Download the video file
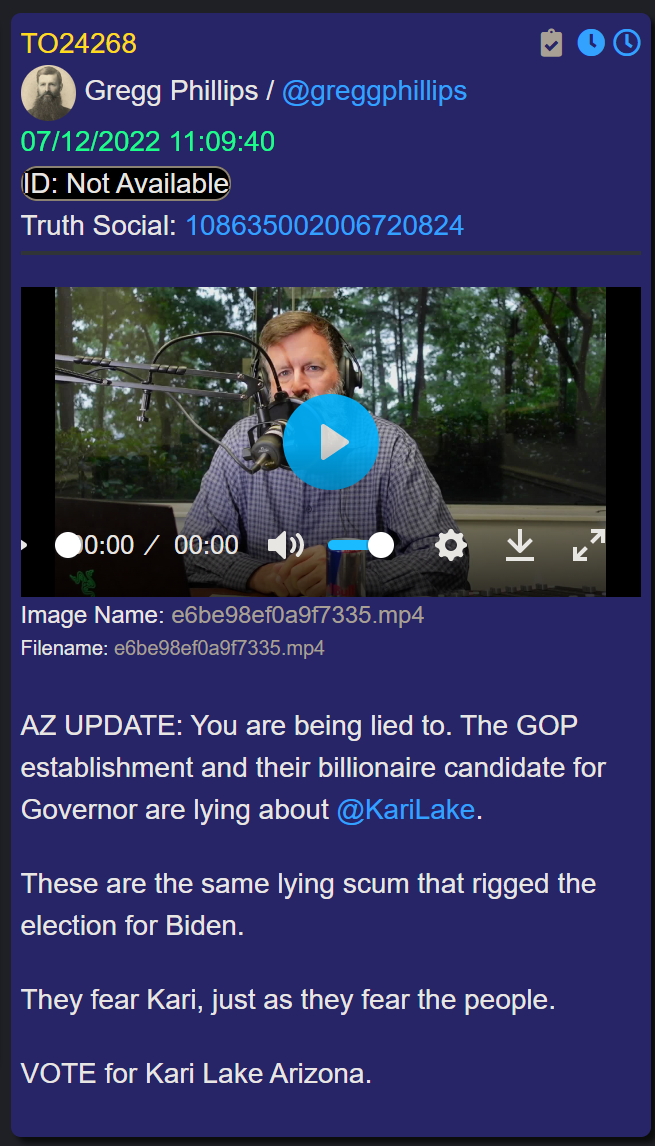Image resolution: width=655 pixels, height=1146 pixels. click(520, 545)
